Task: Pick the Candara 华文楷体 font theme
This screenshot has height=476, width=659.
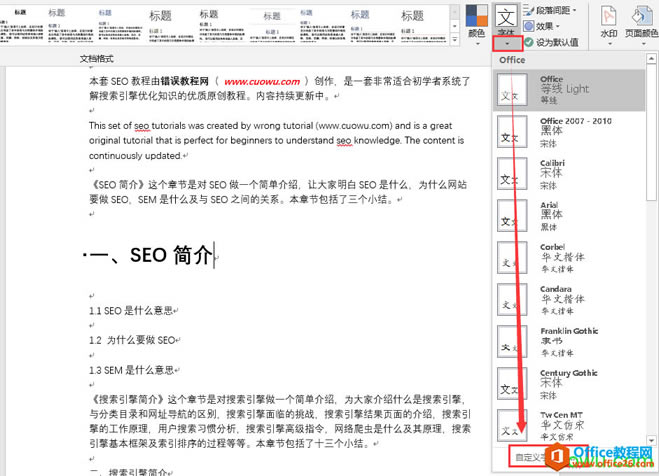Action: 569,300
